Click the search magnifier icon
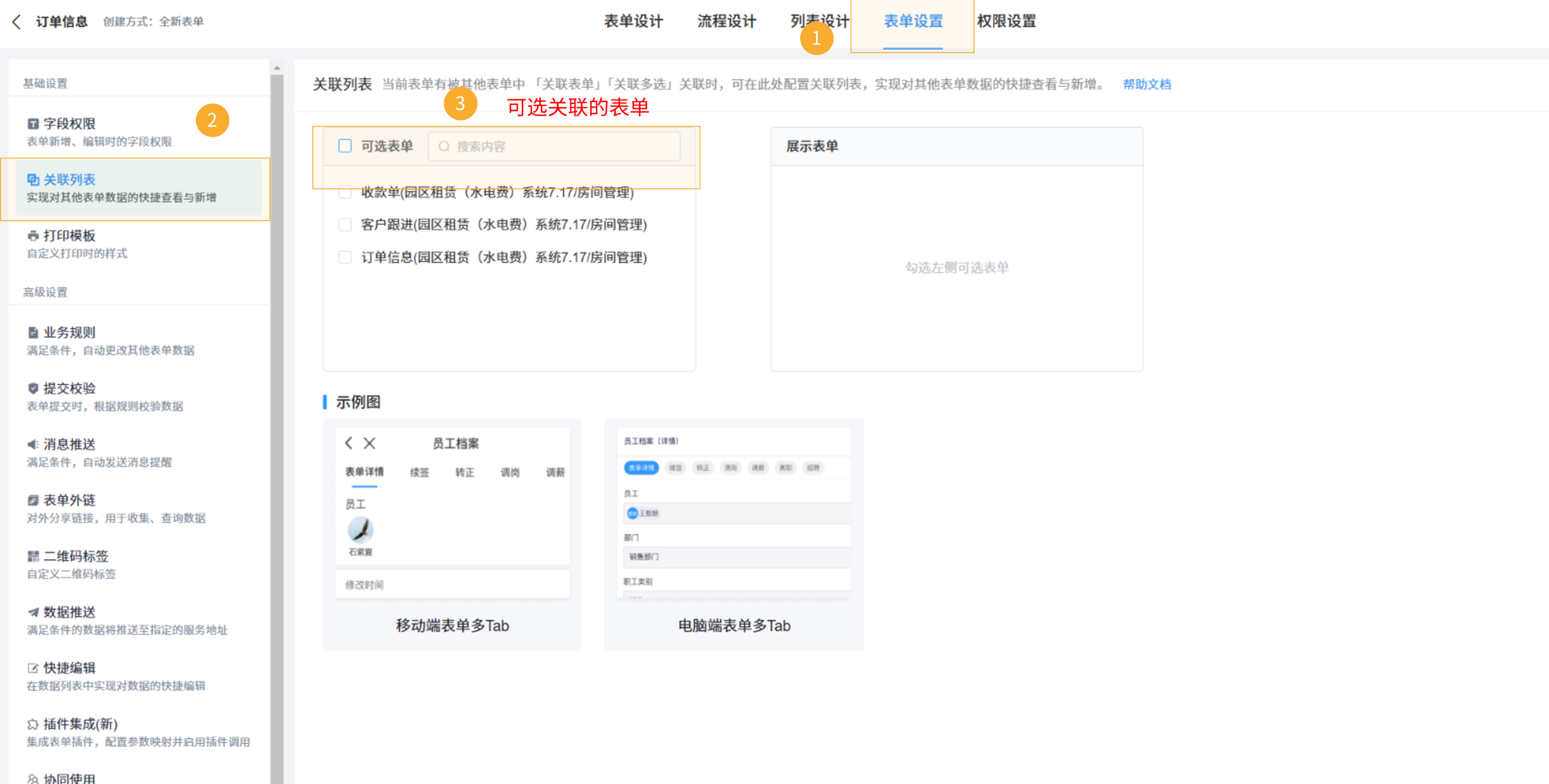The height and width of the screenshot is (784, 1549). (x=444, y=147)
